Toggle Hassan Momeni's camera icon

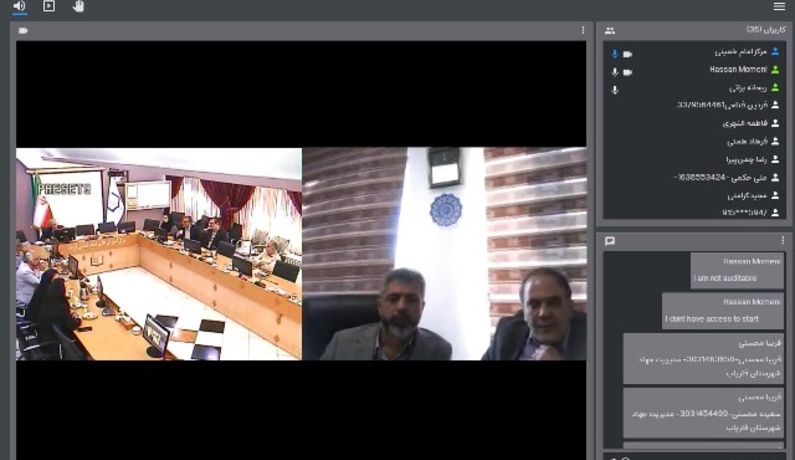[x=628, y=72]
